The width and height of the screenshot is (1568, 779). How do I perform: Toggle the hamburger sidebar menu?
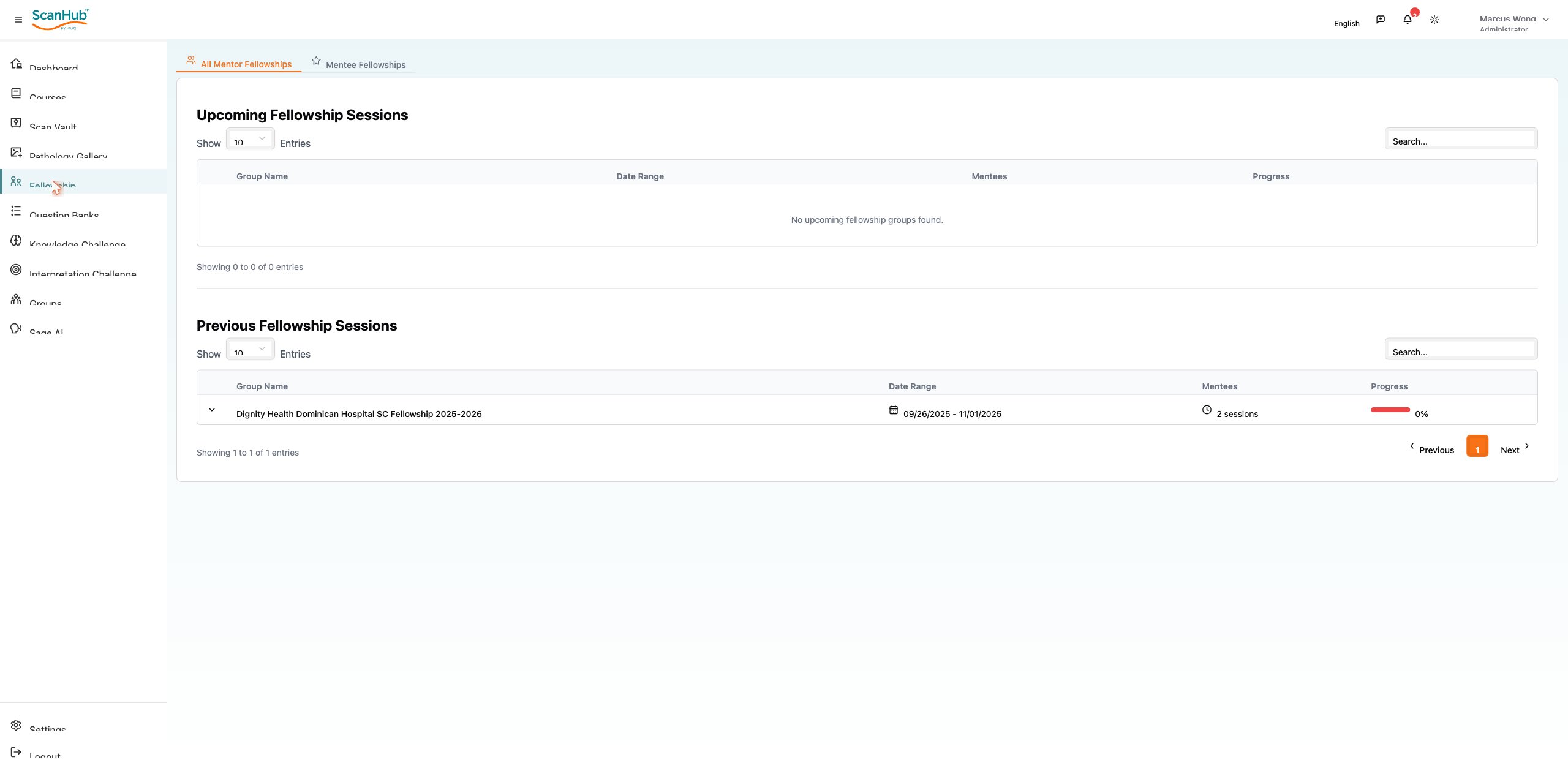18,20
